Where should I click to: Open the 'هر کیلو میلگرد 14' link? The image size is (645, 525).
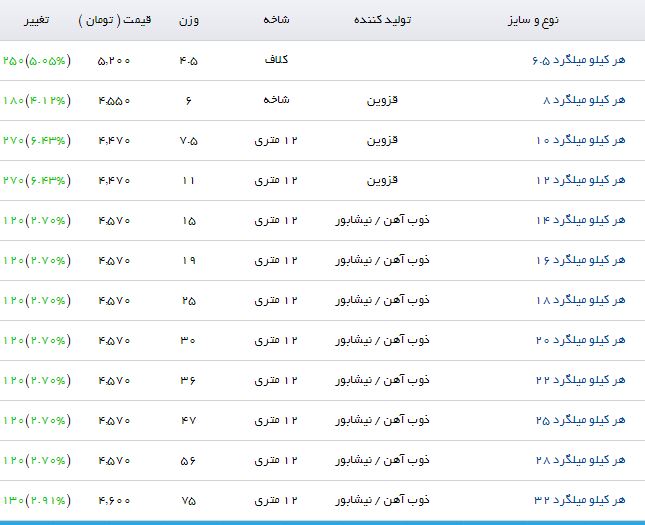[x=580, y=221]
